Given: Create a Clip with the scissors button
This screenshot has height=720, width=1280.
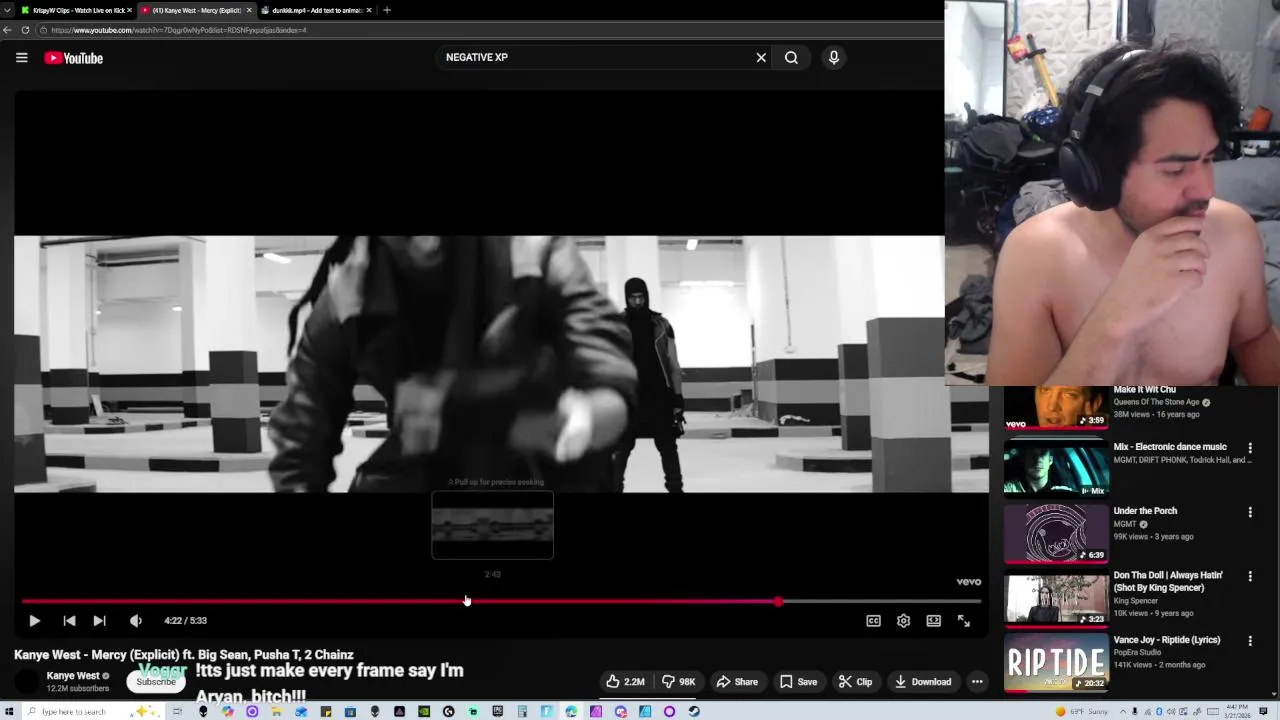Looking at the screenshot, I should coord(855,682).
